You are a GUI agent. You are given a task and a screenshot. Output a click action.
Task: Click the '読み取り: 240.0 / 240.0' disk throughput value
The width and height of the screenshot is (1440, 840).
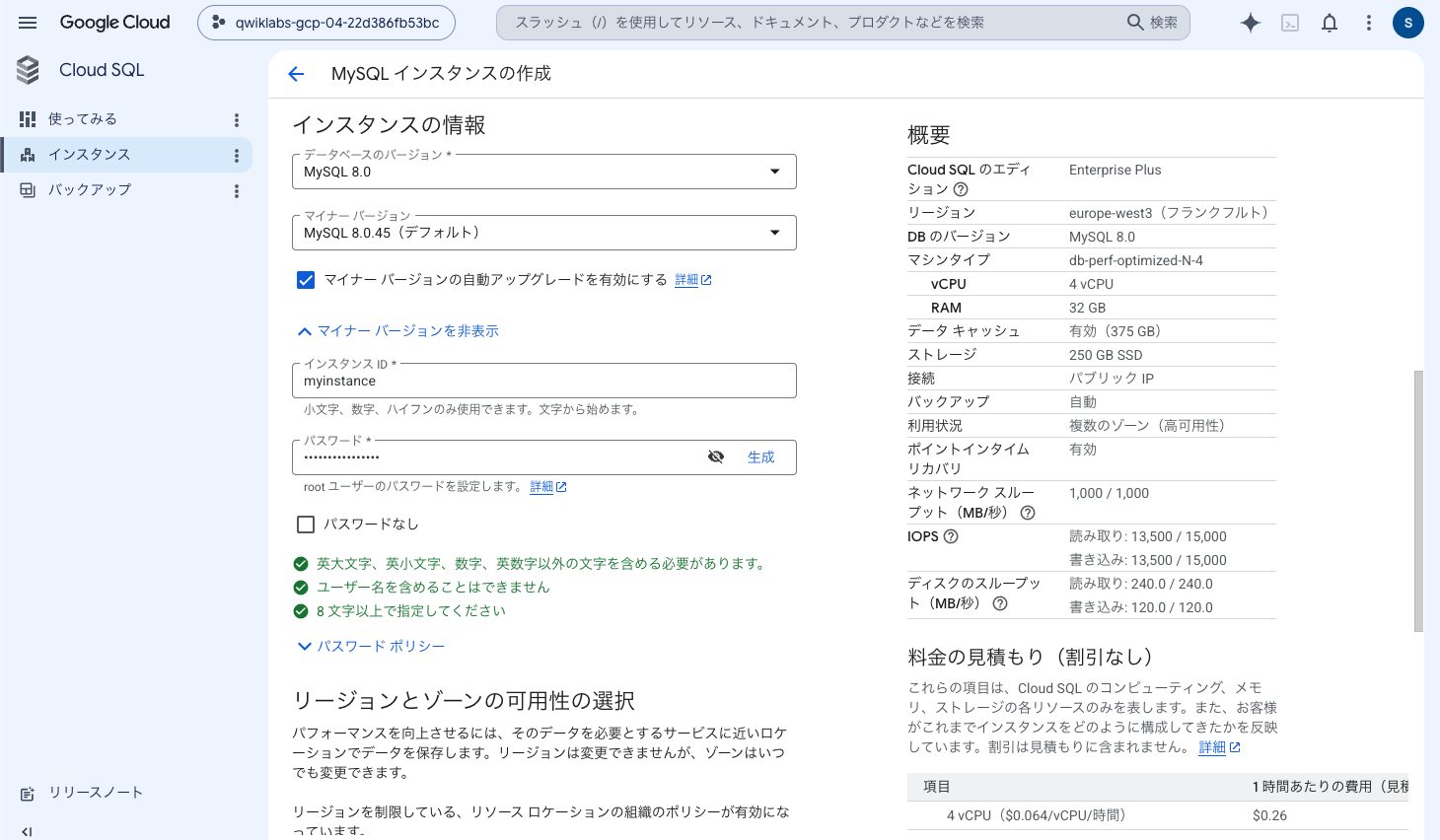pos(1141,584)
